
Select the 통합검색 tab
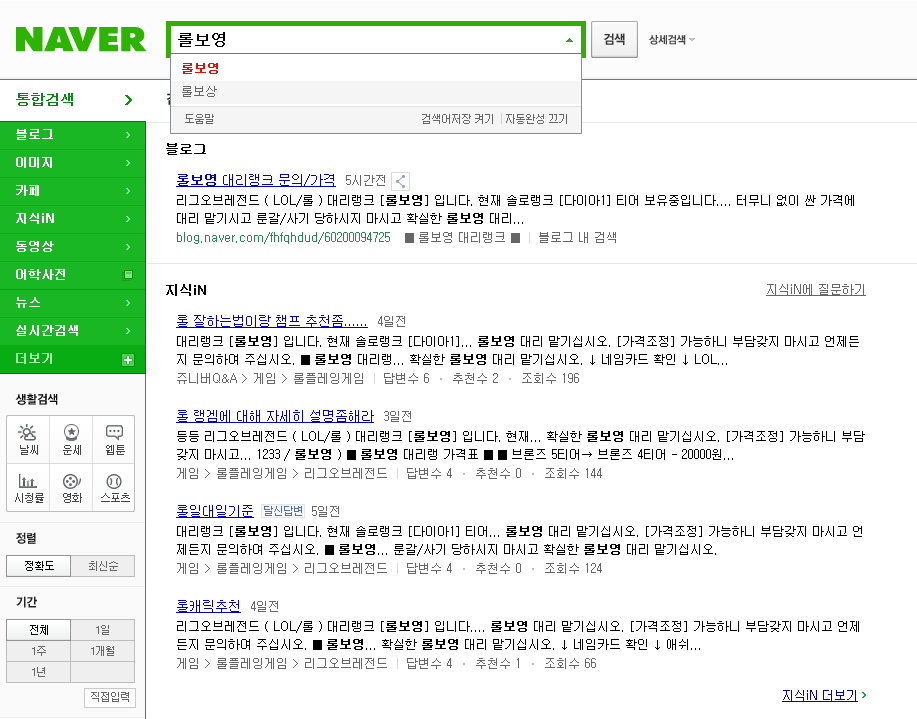click(73, 99)
